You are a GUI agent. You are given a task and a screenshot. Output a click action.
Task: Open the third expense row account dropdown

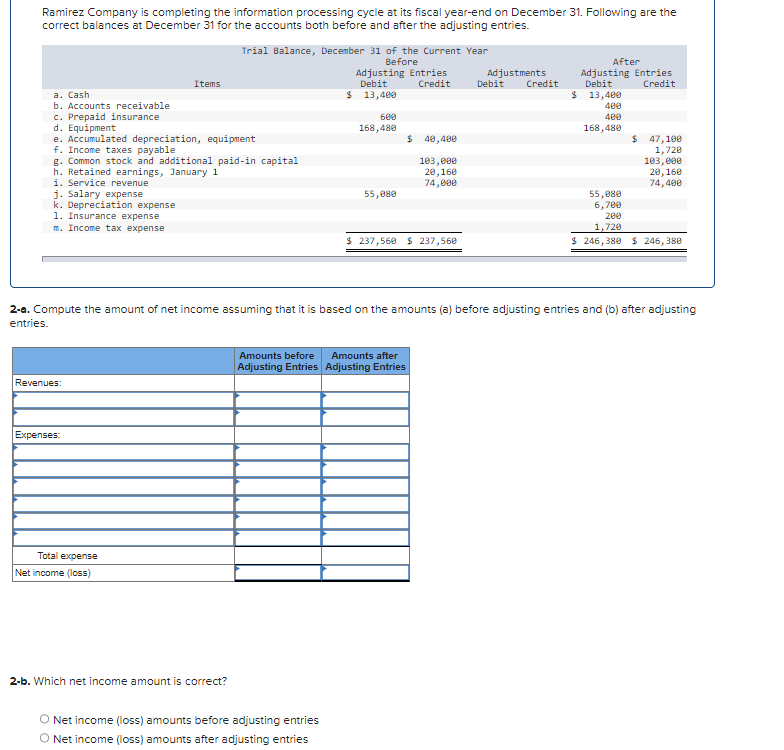tap(124, 486)
